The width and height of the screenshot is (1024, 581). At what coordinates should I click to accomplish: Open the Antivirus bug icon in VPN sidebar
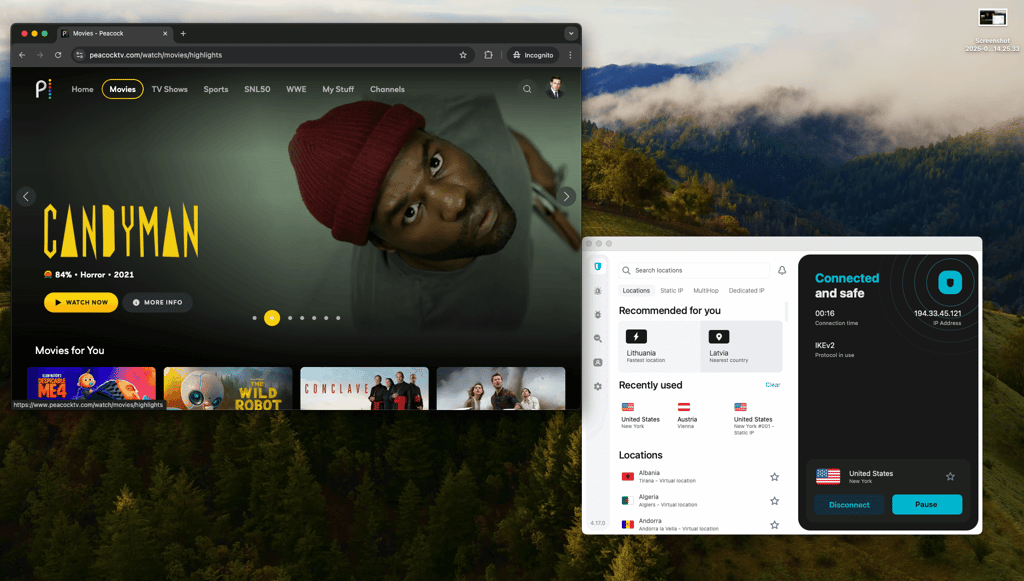coord(598,315)
